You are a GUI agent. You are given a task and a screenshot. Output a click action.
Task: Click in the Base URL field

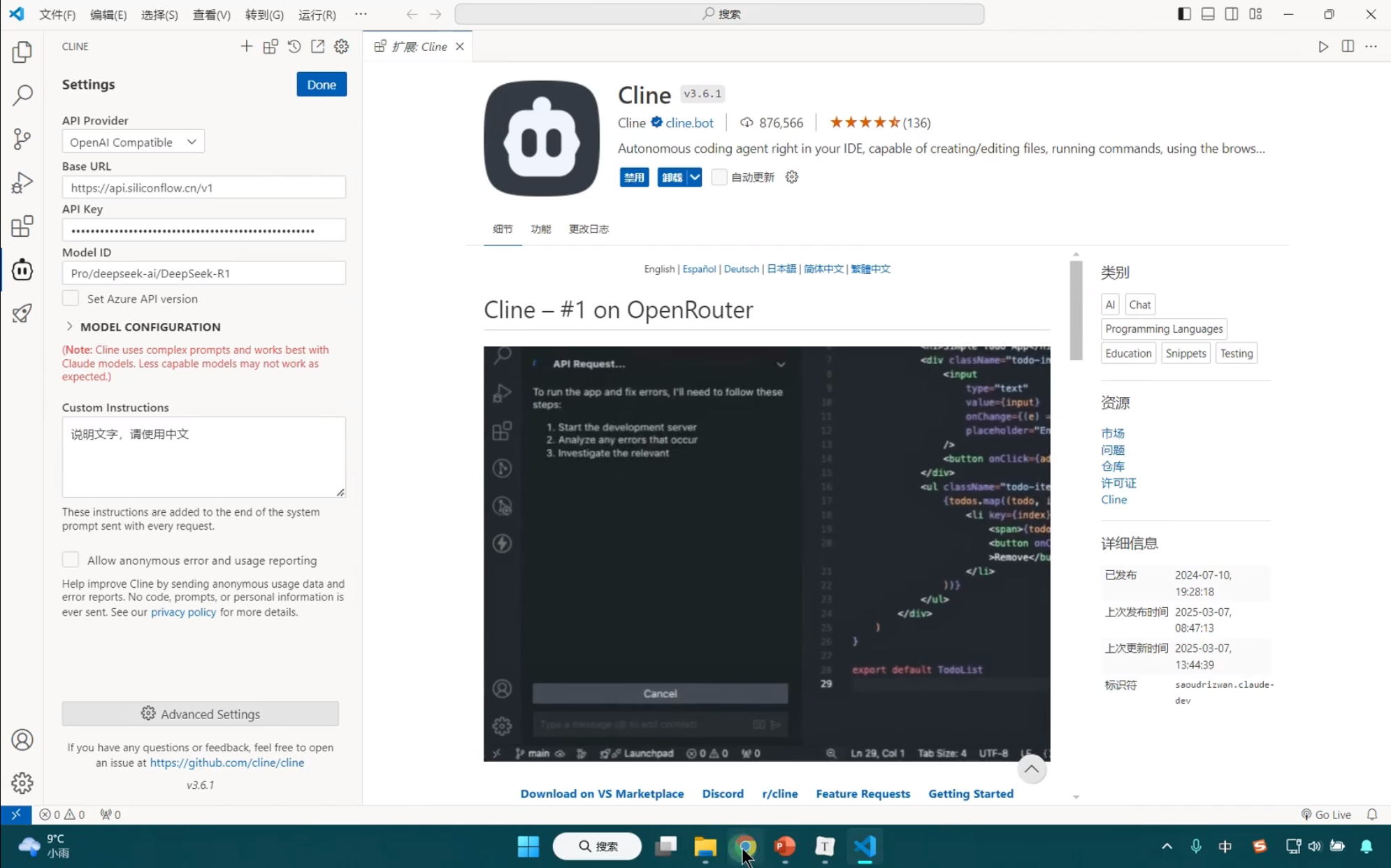point(203,187)
